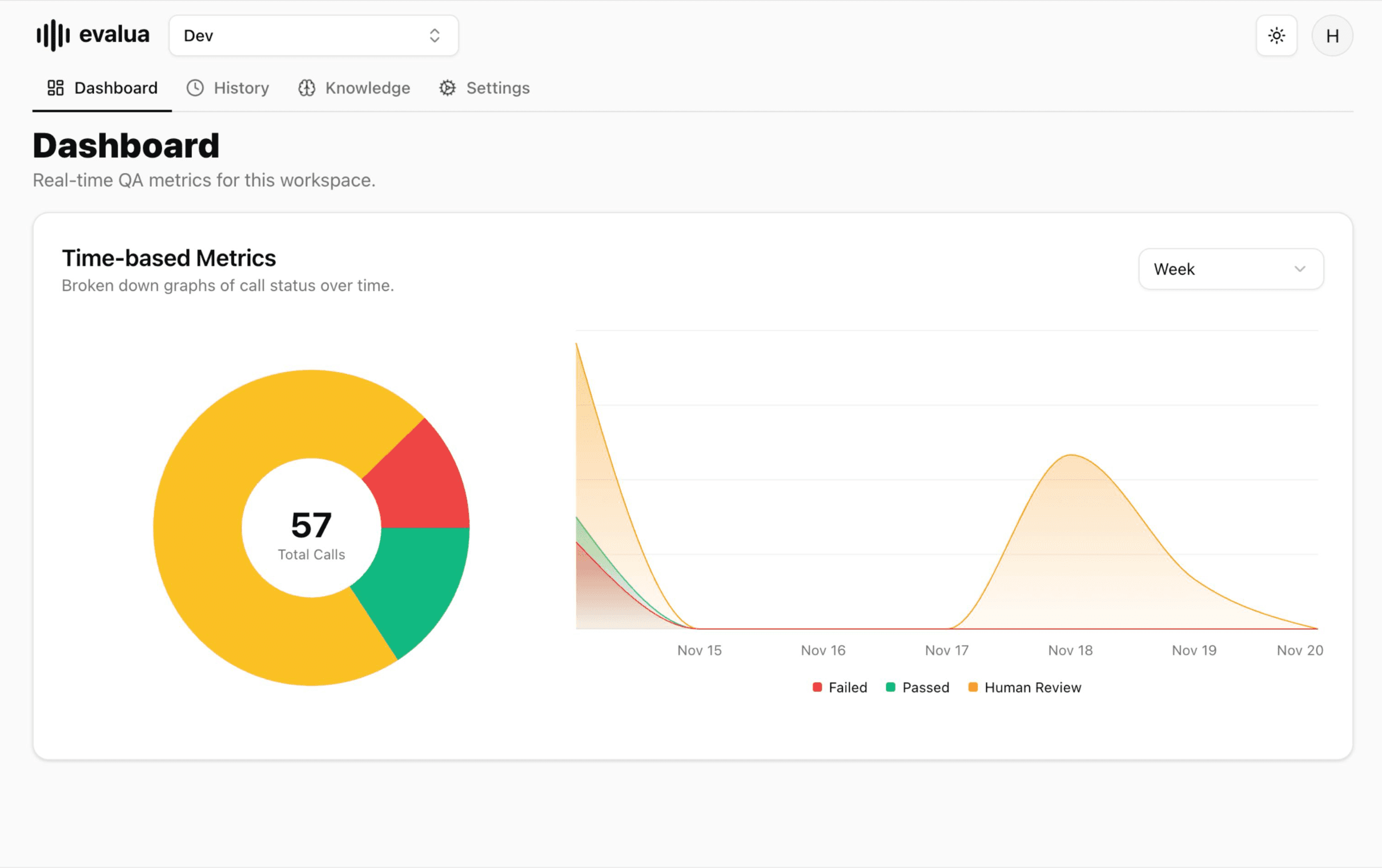Toggle the Failed series in the legend
Screen dimensions: 1382x868
[839, 687]
